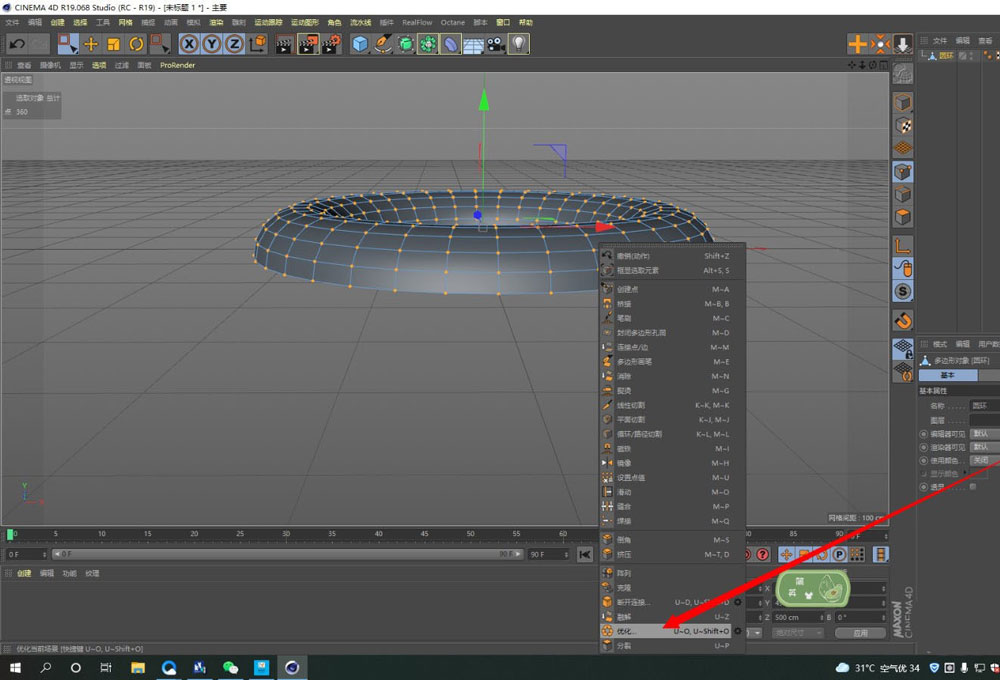The width and height of the screenshot is (1000, 680).
Task: Toggle the Y axis lock
Action: tap(211, 44)
